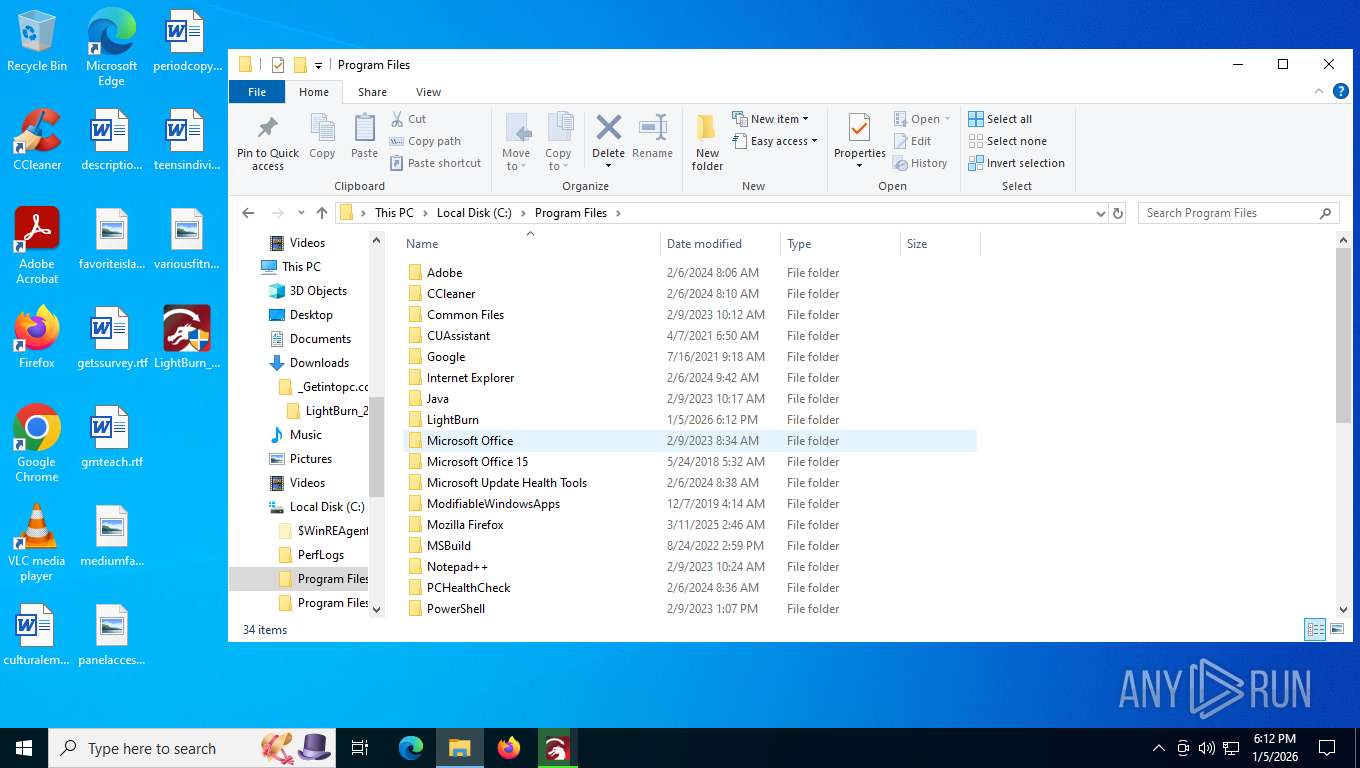The height and width of the screenshot is (768, 1360).
Task: Open the Help question mark icon
Action: 1341,91
